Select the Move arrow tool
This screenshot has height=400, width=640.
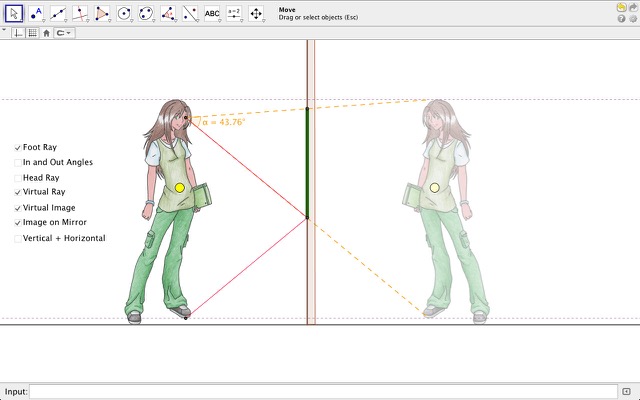pyautogui.click(x=14, y=13)
